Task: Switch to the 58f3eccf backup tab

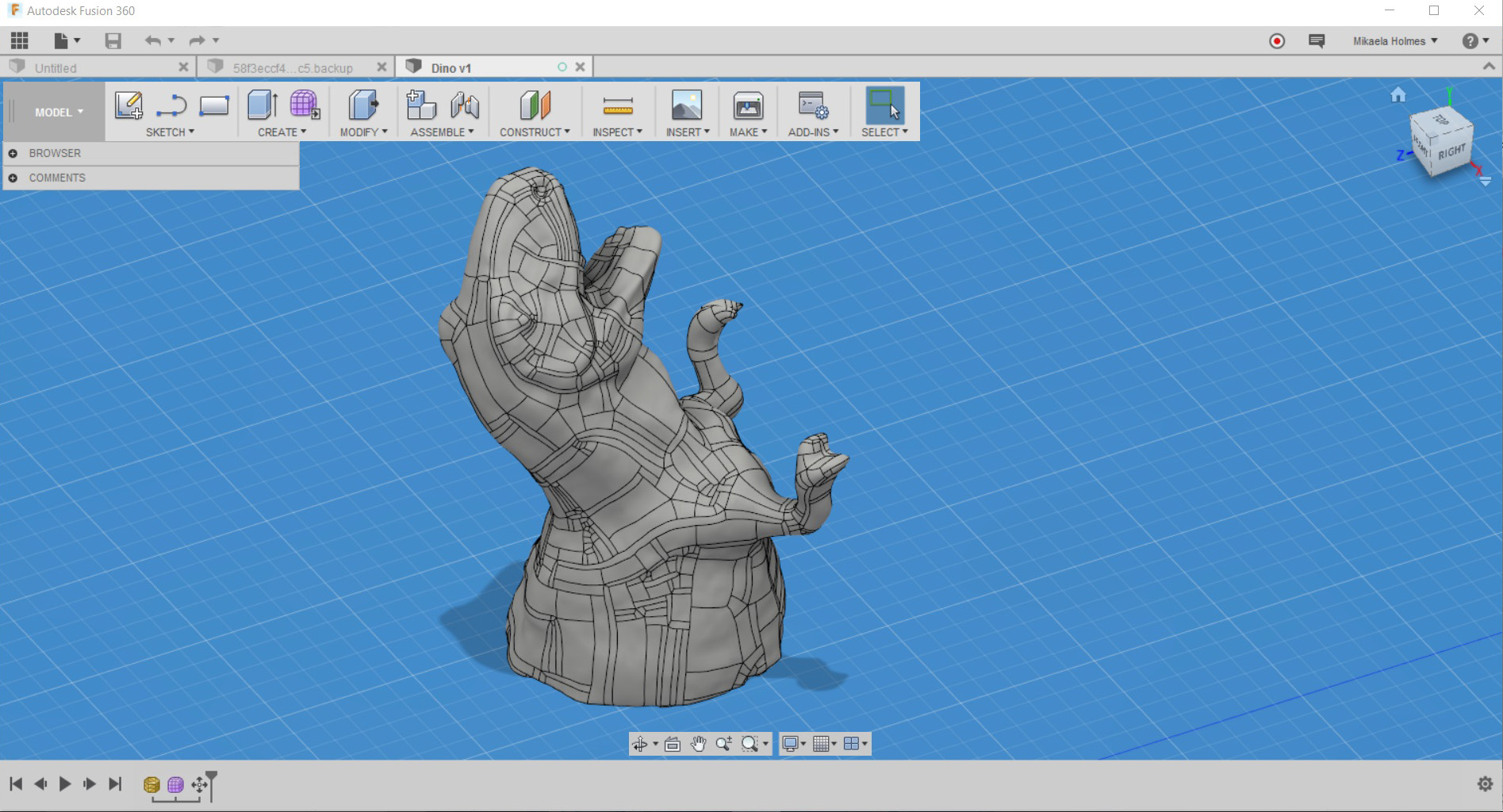Action: click(292, 68)
